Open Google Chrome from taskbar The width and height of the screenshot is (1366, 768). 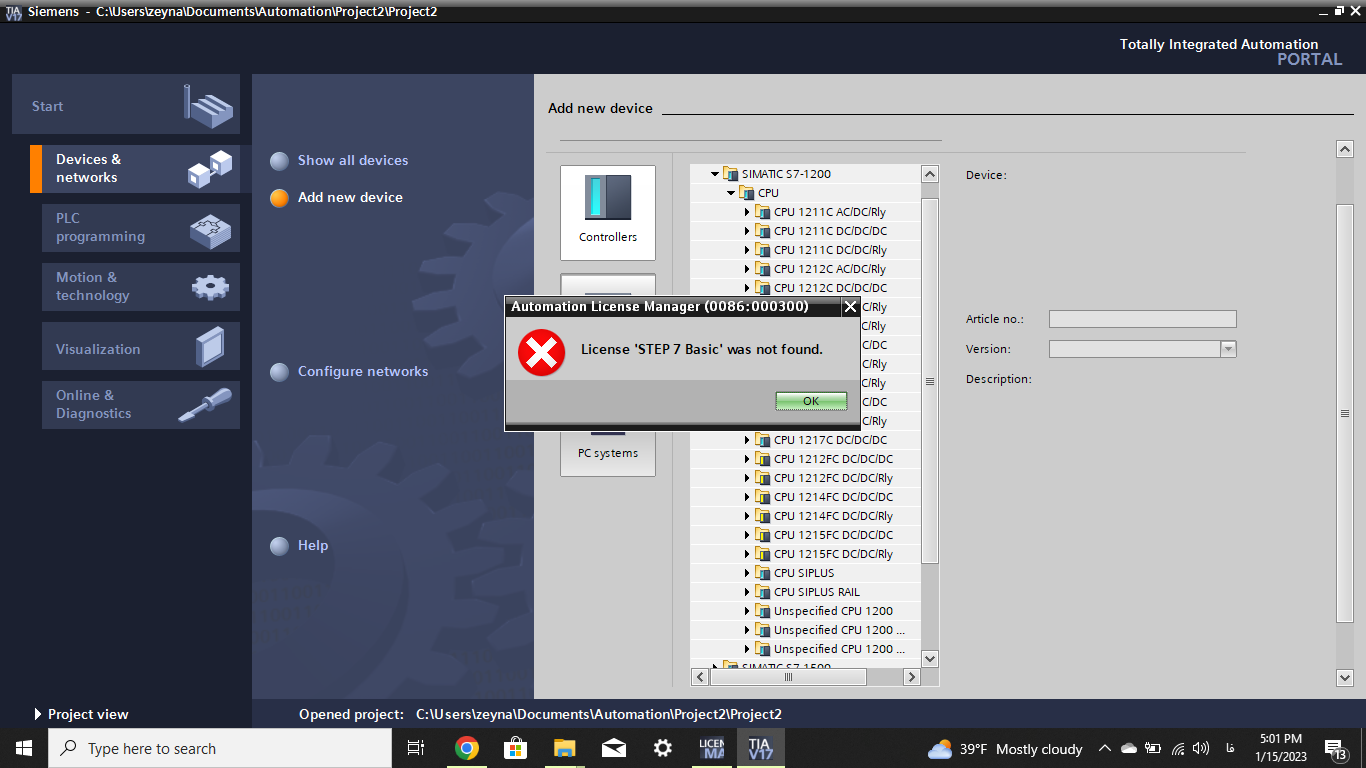[466, 748]
